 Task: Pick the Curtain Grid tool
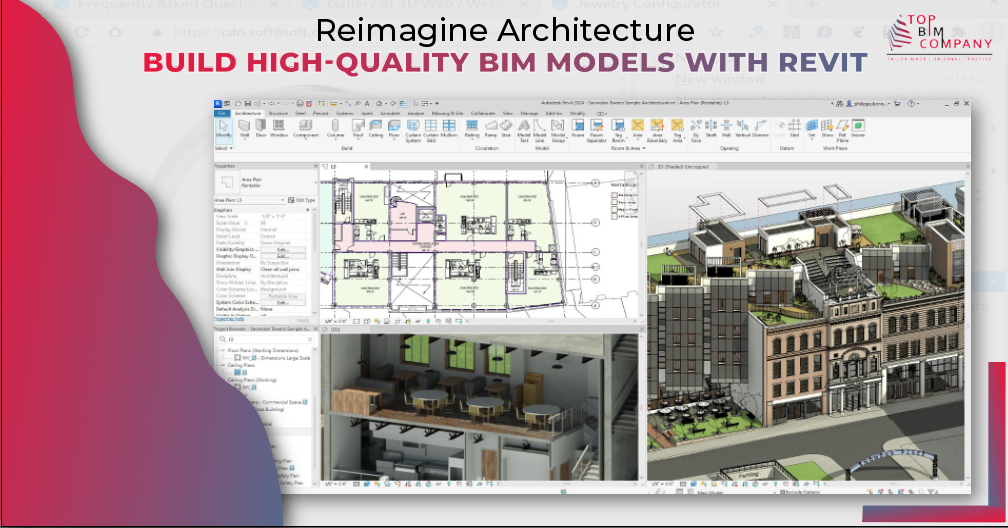tap(431, 131)
